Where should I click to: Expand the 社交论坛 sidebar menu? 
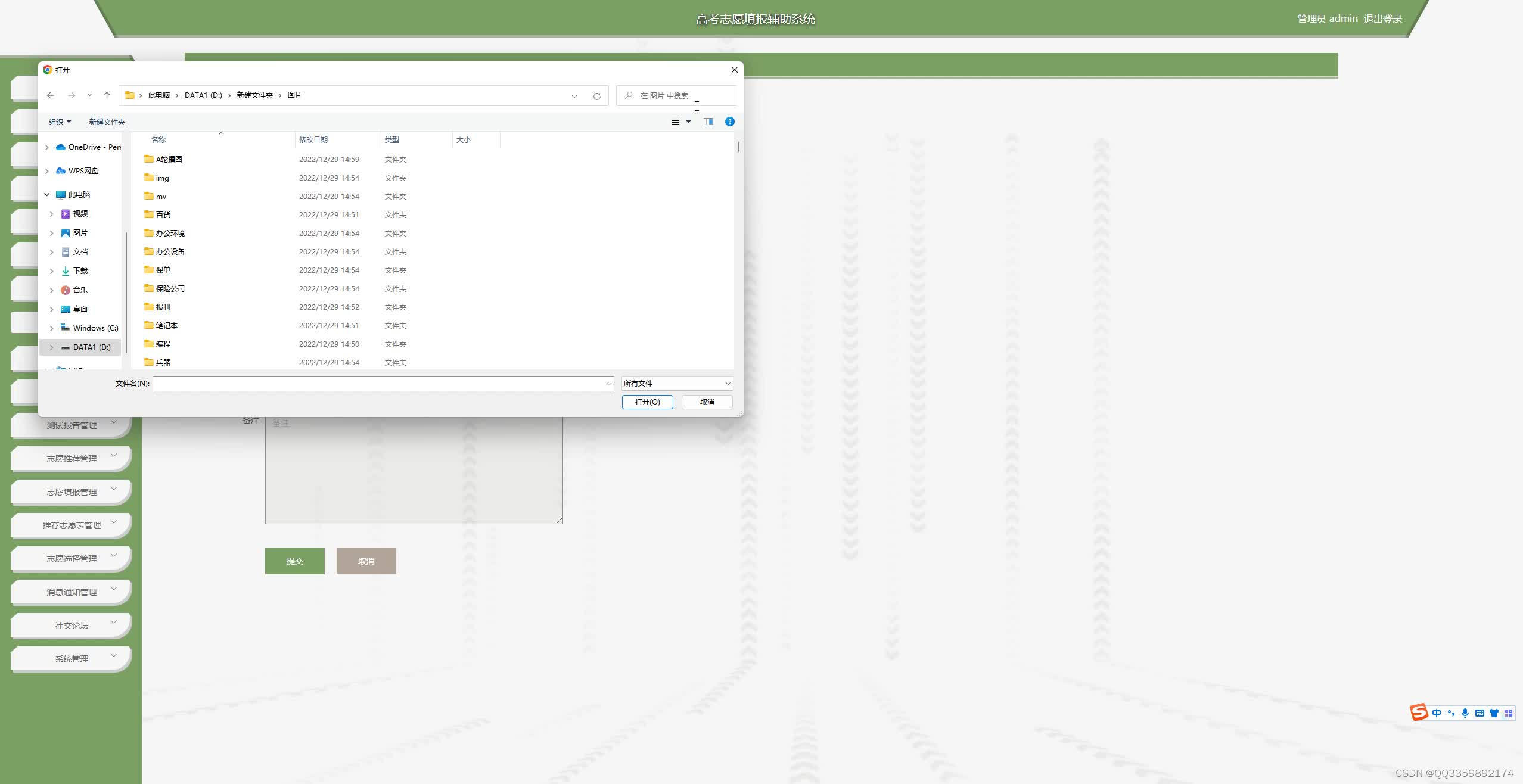(72, 626)
